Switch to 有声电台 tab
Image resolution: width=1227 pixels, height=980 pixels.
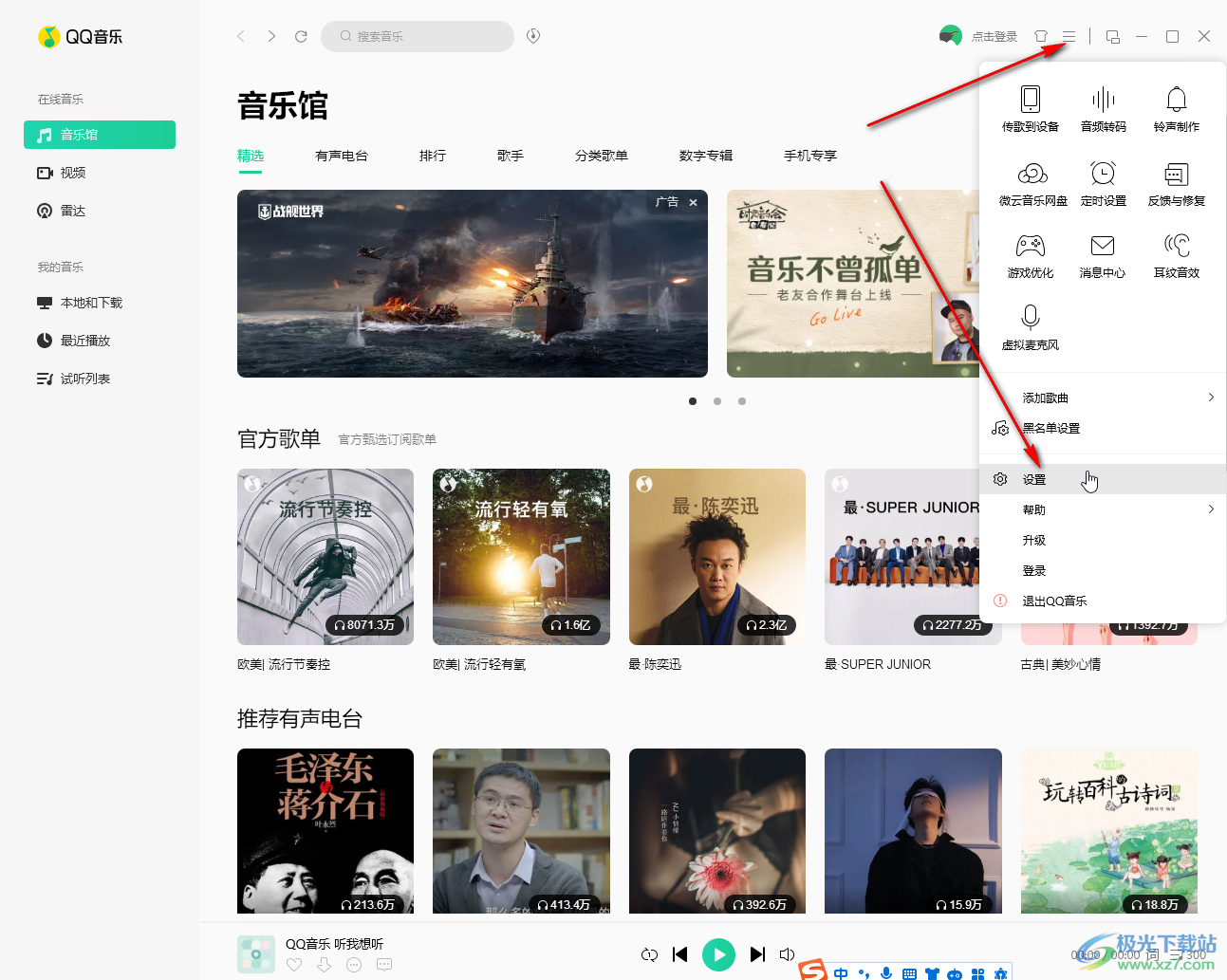coord(342,156)
